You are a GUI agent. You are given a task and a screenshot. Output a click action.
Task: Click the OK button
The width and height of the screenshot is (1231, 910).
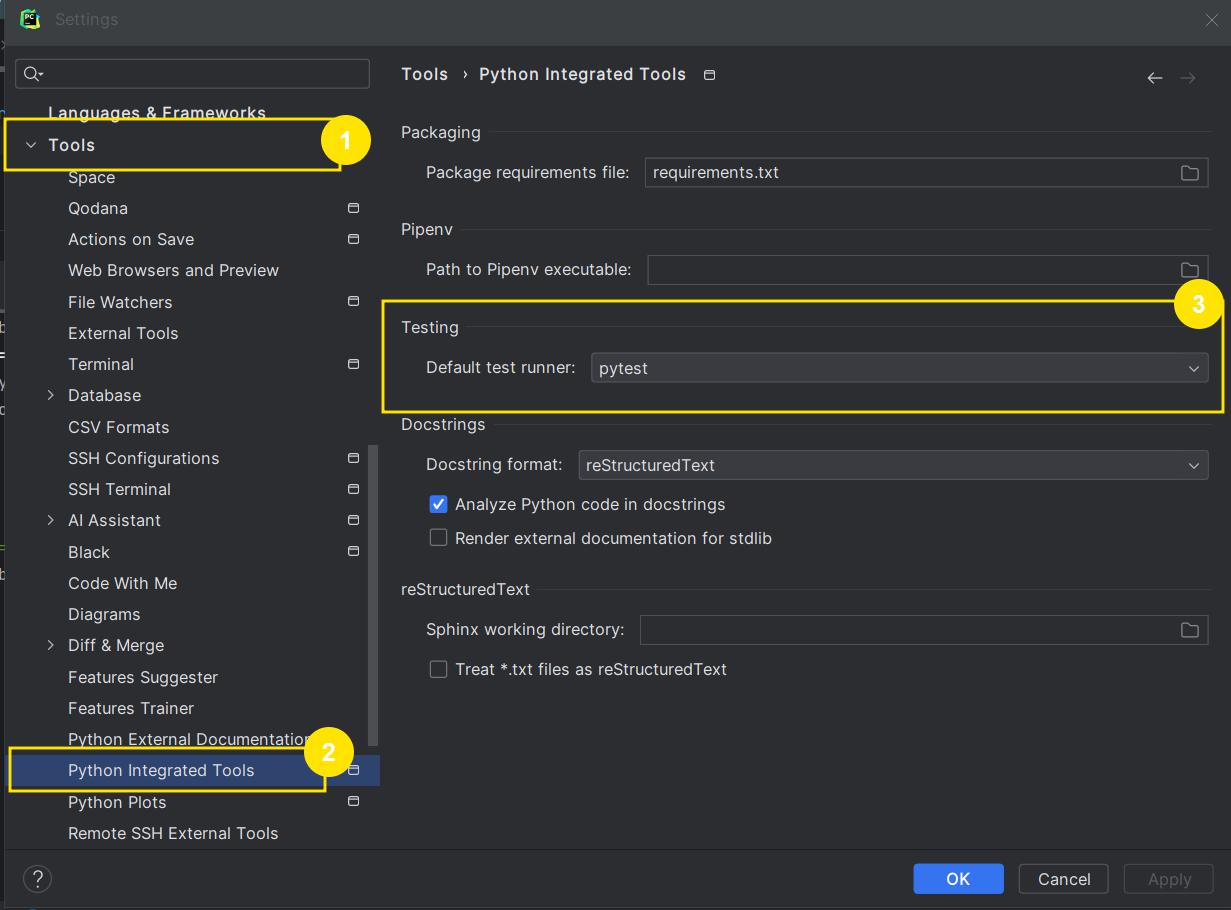(958, 879)
